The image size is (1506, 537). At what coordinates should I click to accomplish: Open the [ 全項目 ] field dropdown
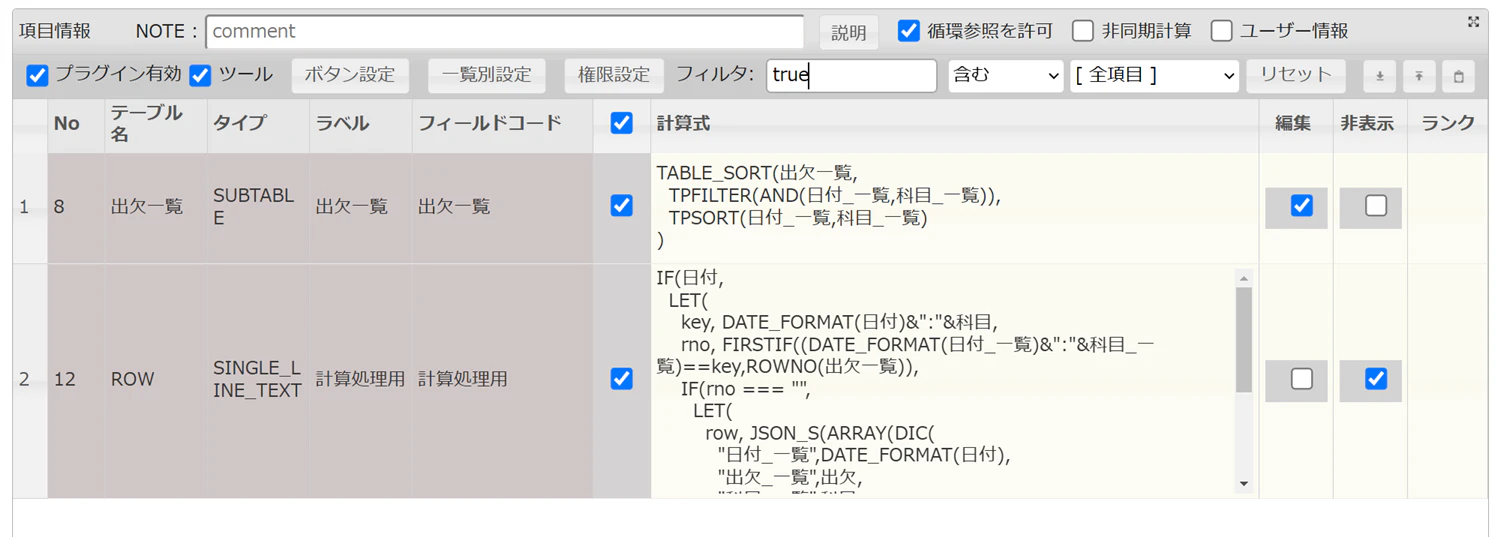tap(1154, 76)
